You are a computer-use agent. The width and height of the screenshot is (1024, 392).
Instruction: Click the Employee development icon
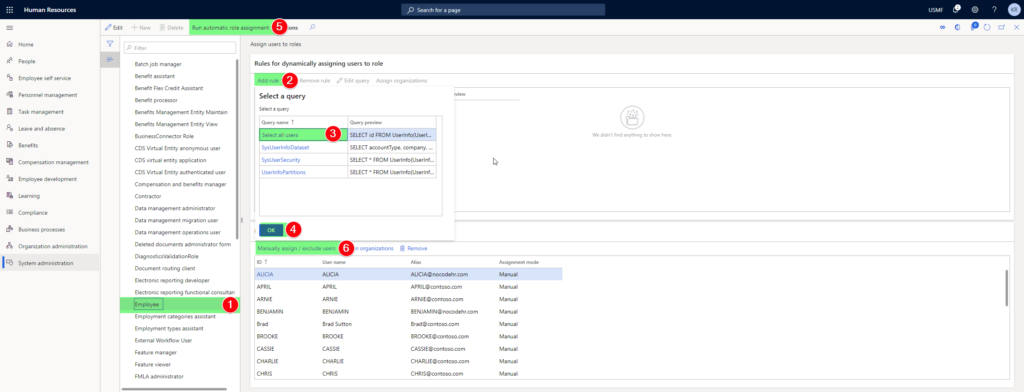[x=9, y=179]
